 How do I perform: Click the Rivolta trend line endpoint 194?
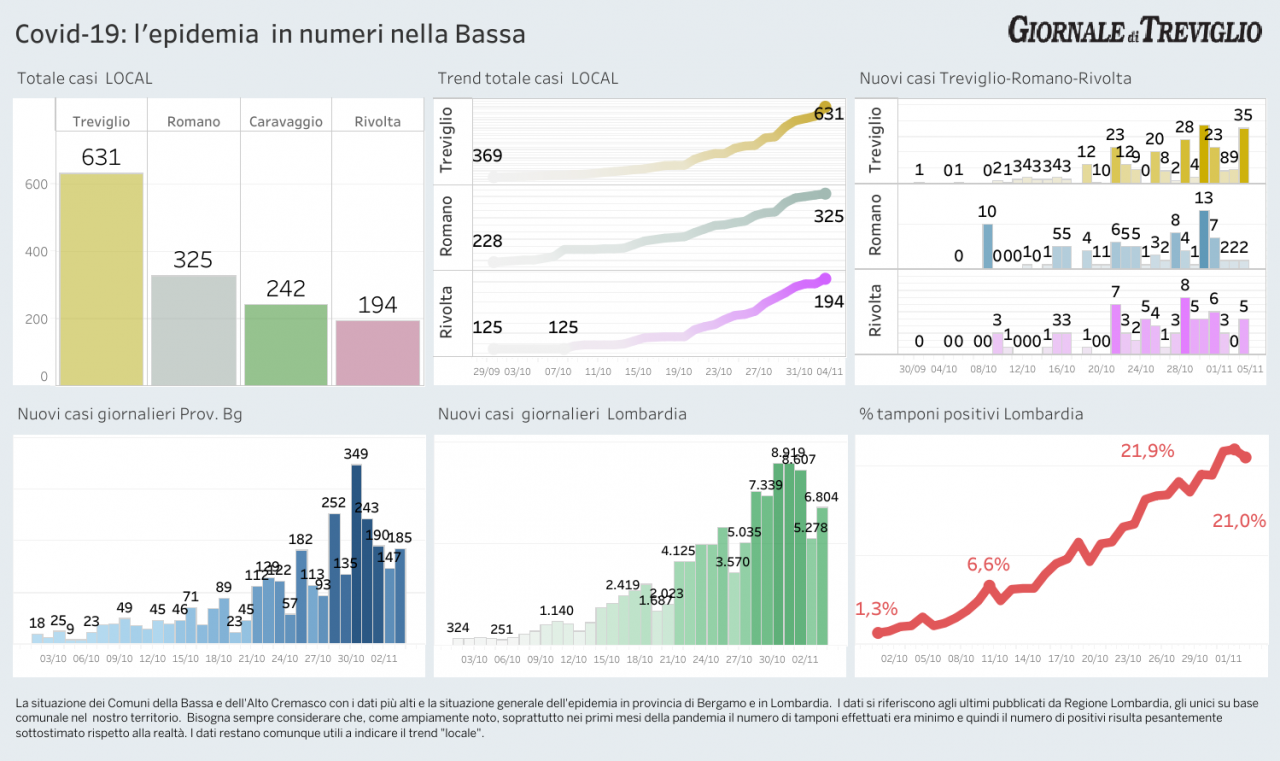(825, 279)
